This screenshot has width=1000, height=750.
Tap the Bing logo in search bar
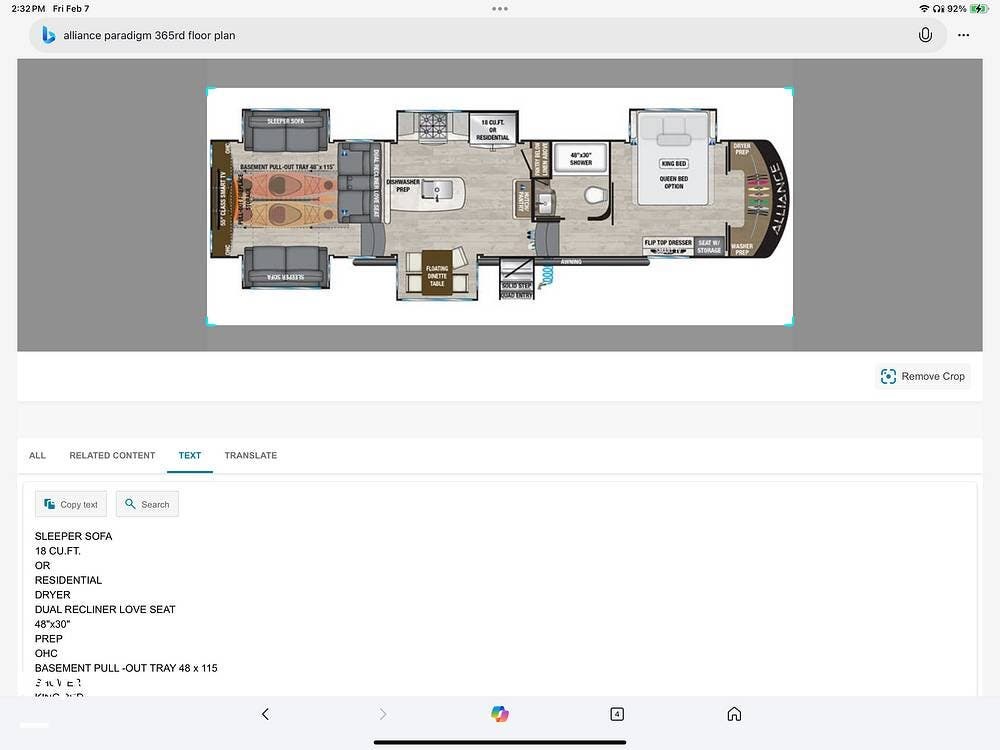point(48,35)
